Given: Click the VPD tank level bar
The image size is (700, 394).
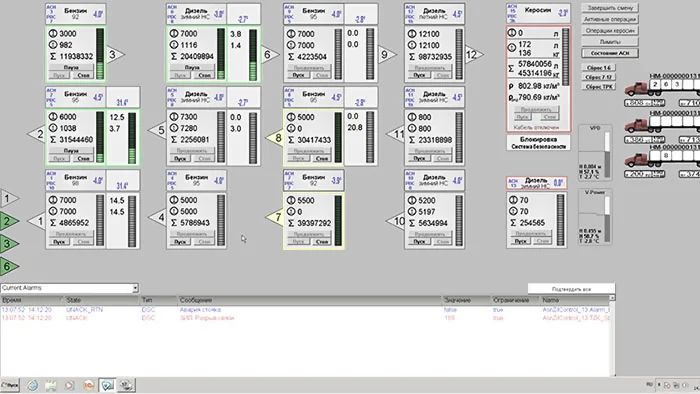Looking at the screenshot, I should point(607,154).
